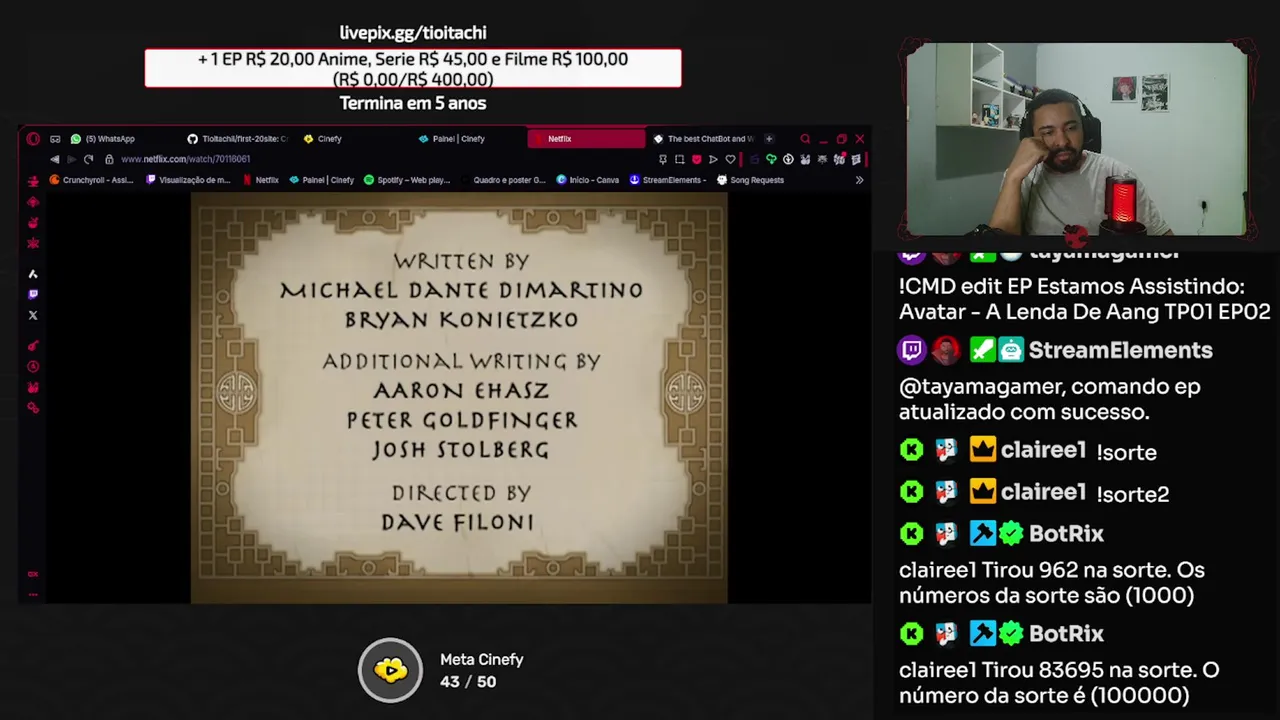The height and width of the screenshot is (720, 1280).
Task: Open the Twitch Visualização de m... bookmark
Action: click(188, 180)
